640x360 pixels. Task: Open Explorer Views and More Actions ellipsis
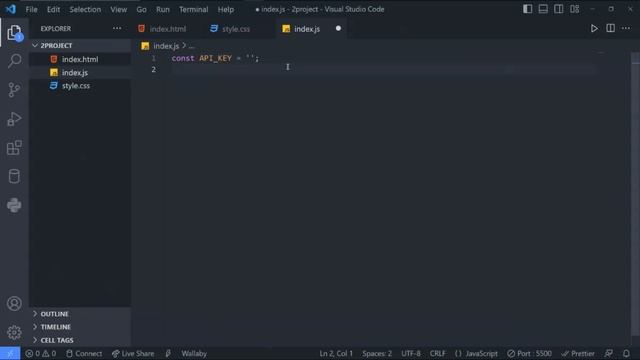point(117,29)
